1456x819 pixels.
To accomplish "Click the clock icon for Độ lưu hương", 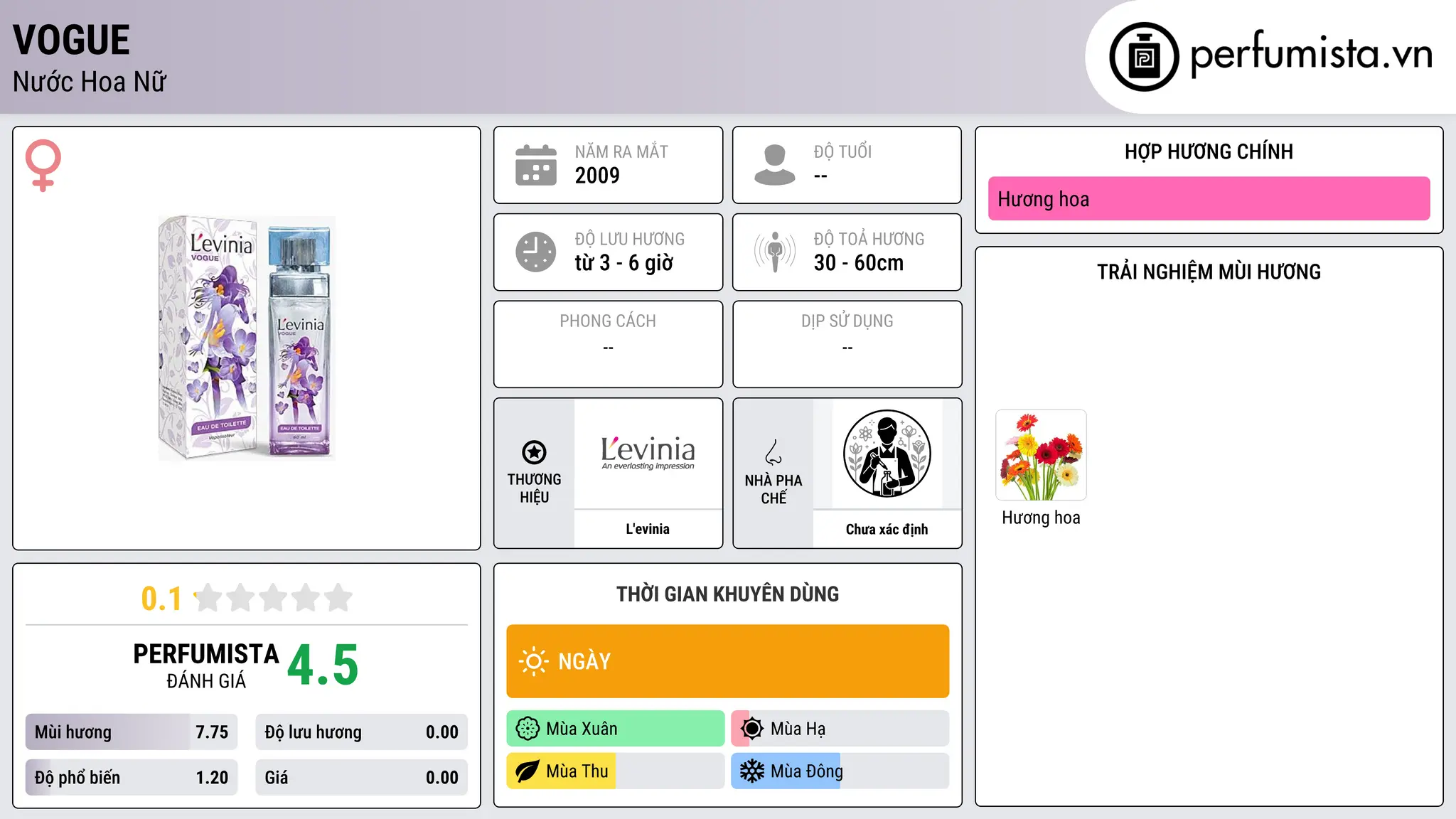I will click(x=536, y=252).
